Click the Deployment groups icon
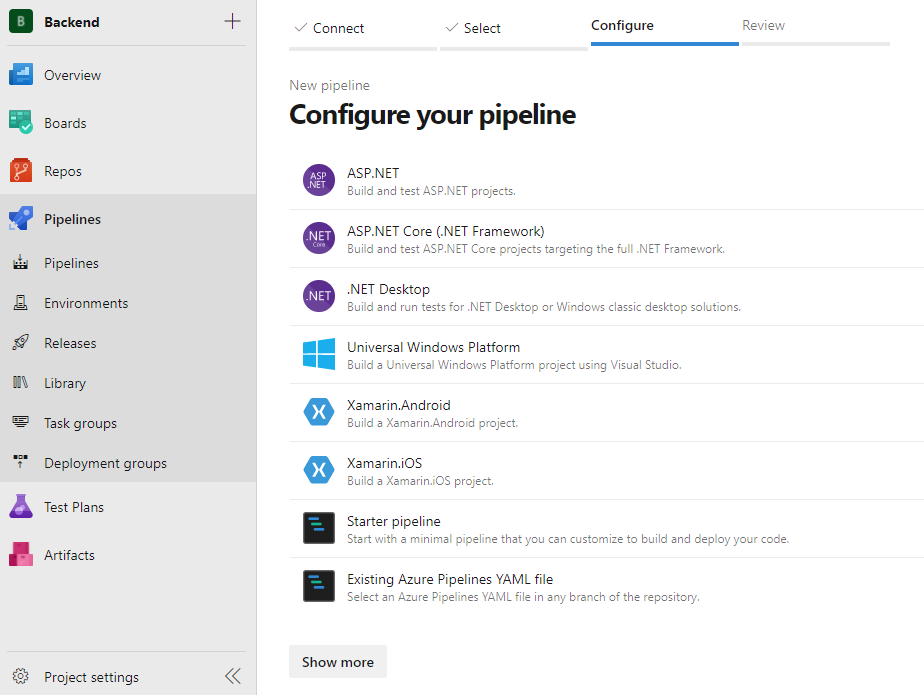Viewport: 924px width, 695px height. 21,463
